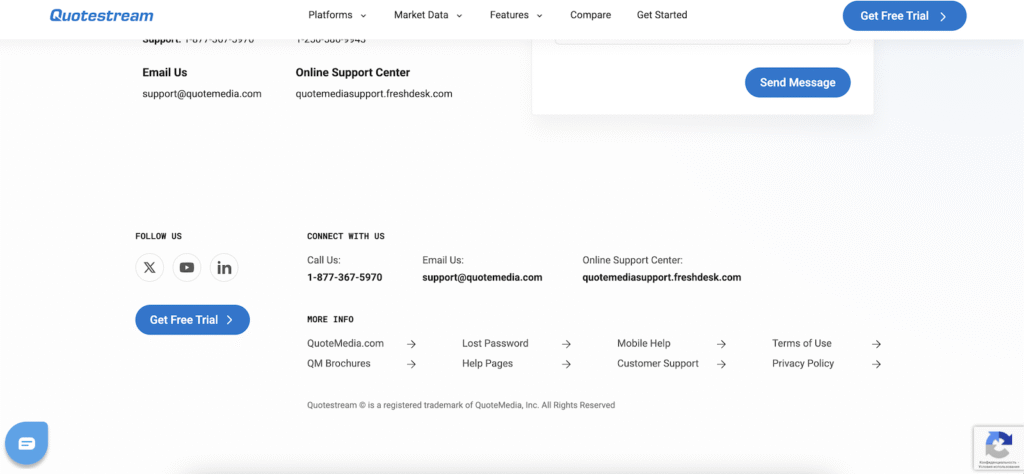
Task: Expand the Market Data menu
Action: 428,15
